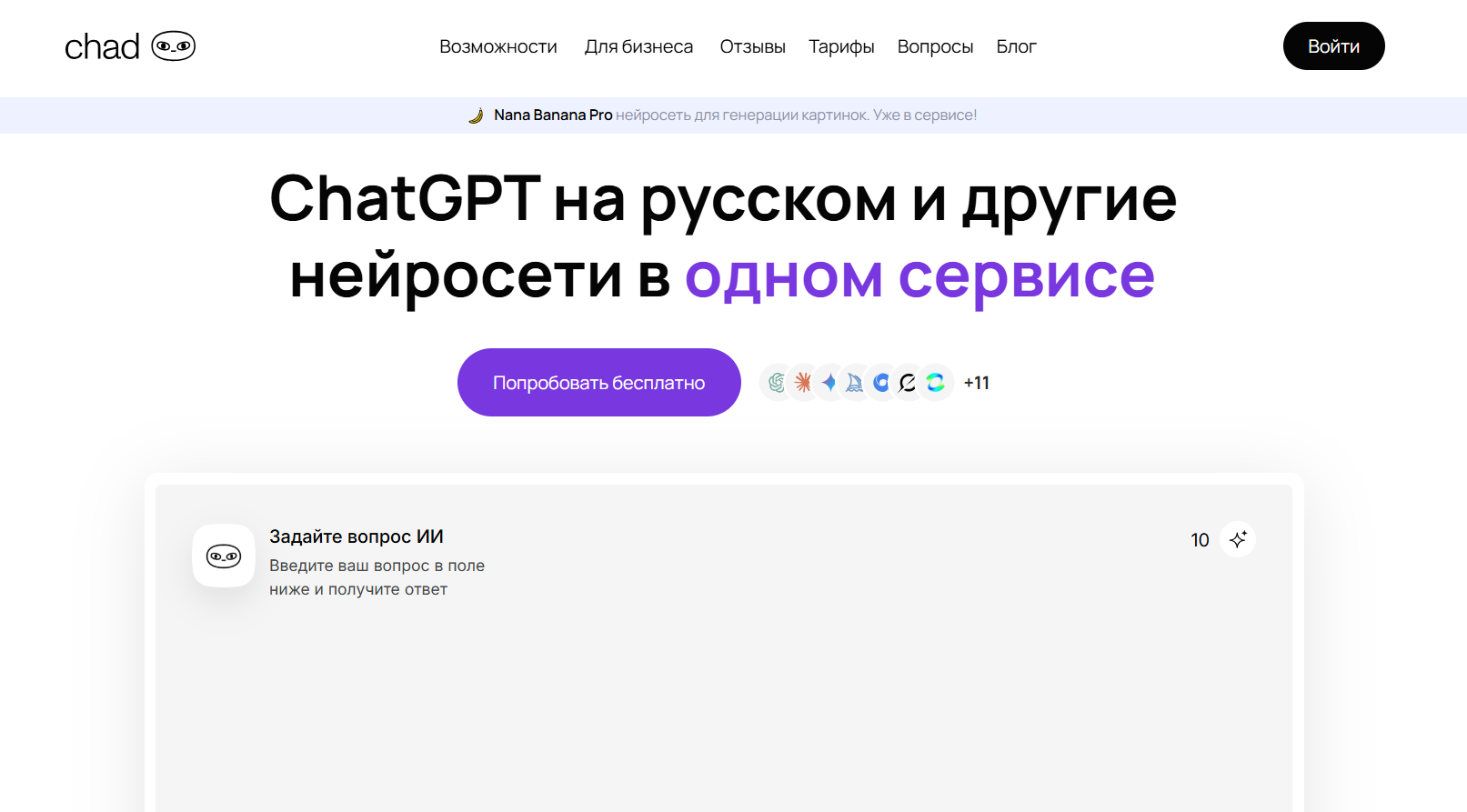Click the Попробовать бесплатно button
Screen dimensions: 1467x812
pyautogui.click(x=598, y=383)
